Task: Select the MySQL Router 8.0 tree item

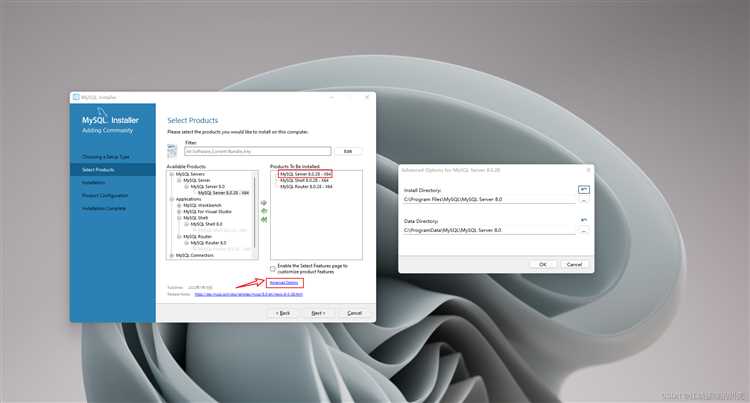Action: pyautogui.click(x=209, y=243)
